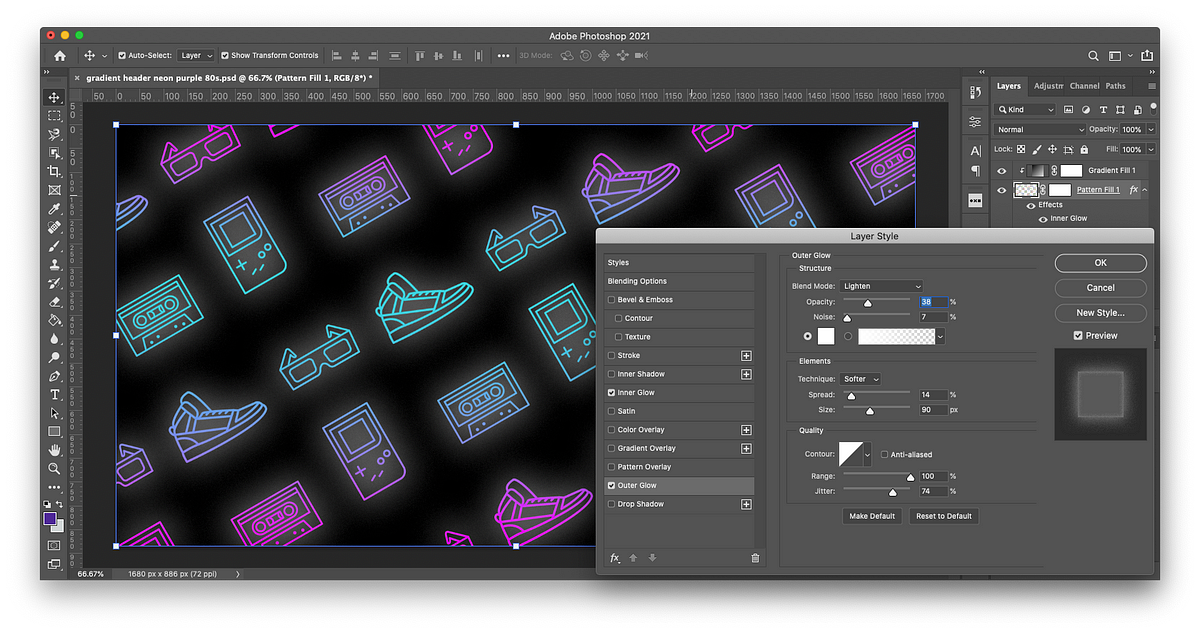This screenshot has height=633, width=1200.
Task: Open the Properties panel icon
Action: click(x=975, y=122)
